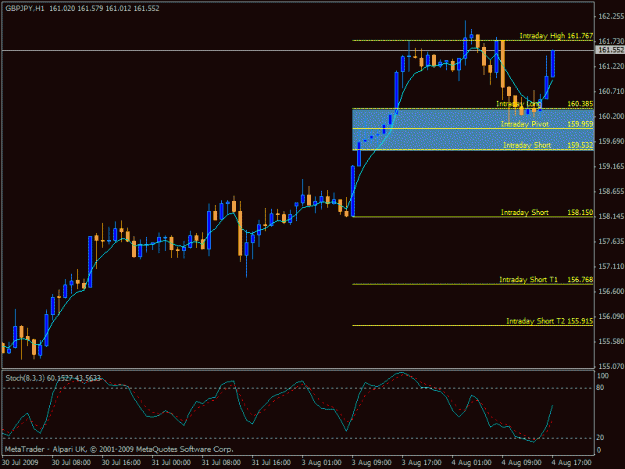This screenshot has height=469, width=625.
Task: Select the Intraday Short T1 156.768 label
Action: click(546, 280)
